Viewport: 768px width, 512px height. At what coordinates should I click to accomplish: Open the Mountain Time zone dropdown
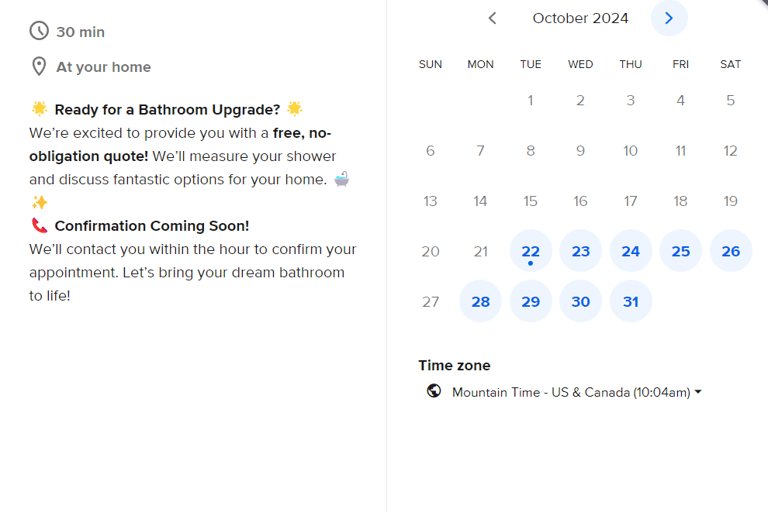pos(570,392)
